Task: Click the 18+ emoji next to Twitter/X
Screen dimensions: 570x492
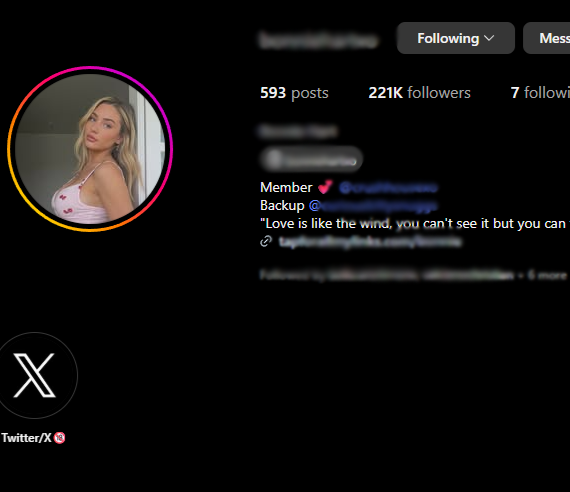Action: click(x=60, y=438)
